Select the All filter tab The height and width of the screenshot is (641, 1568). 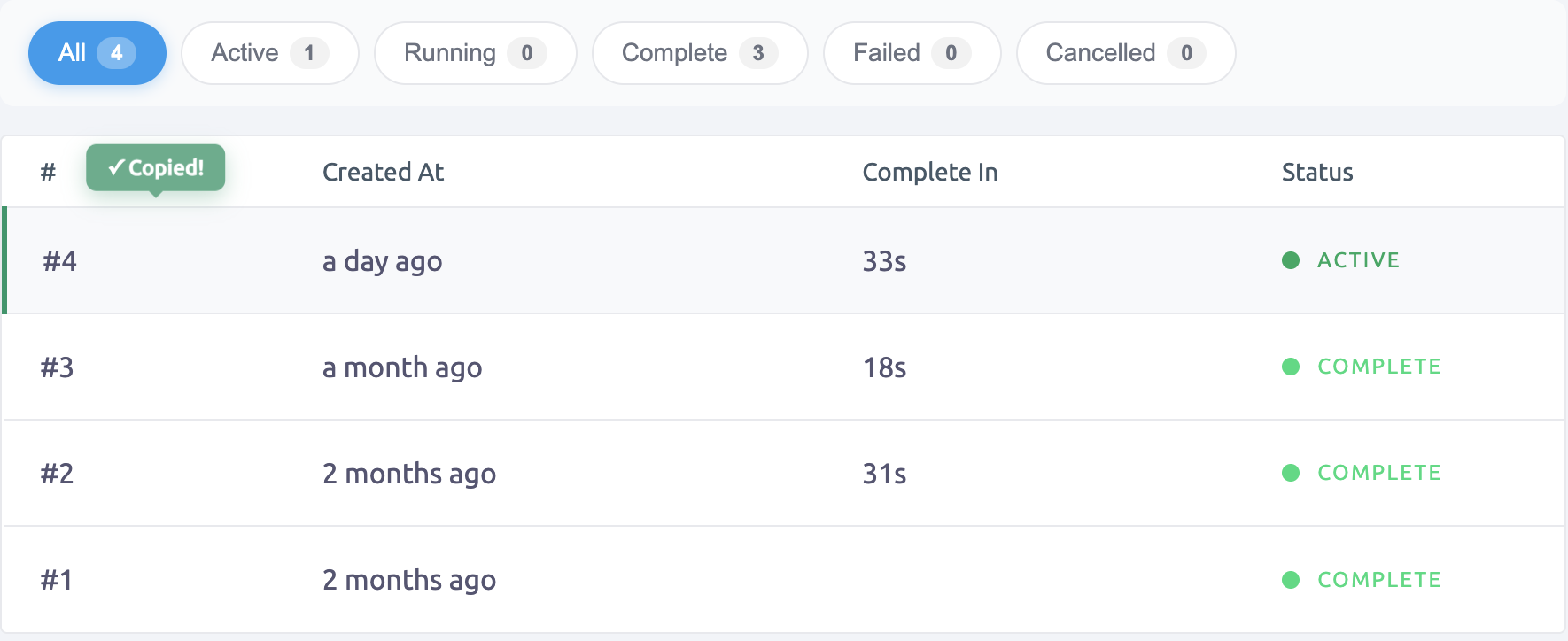click(x=97, y=53)
